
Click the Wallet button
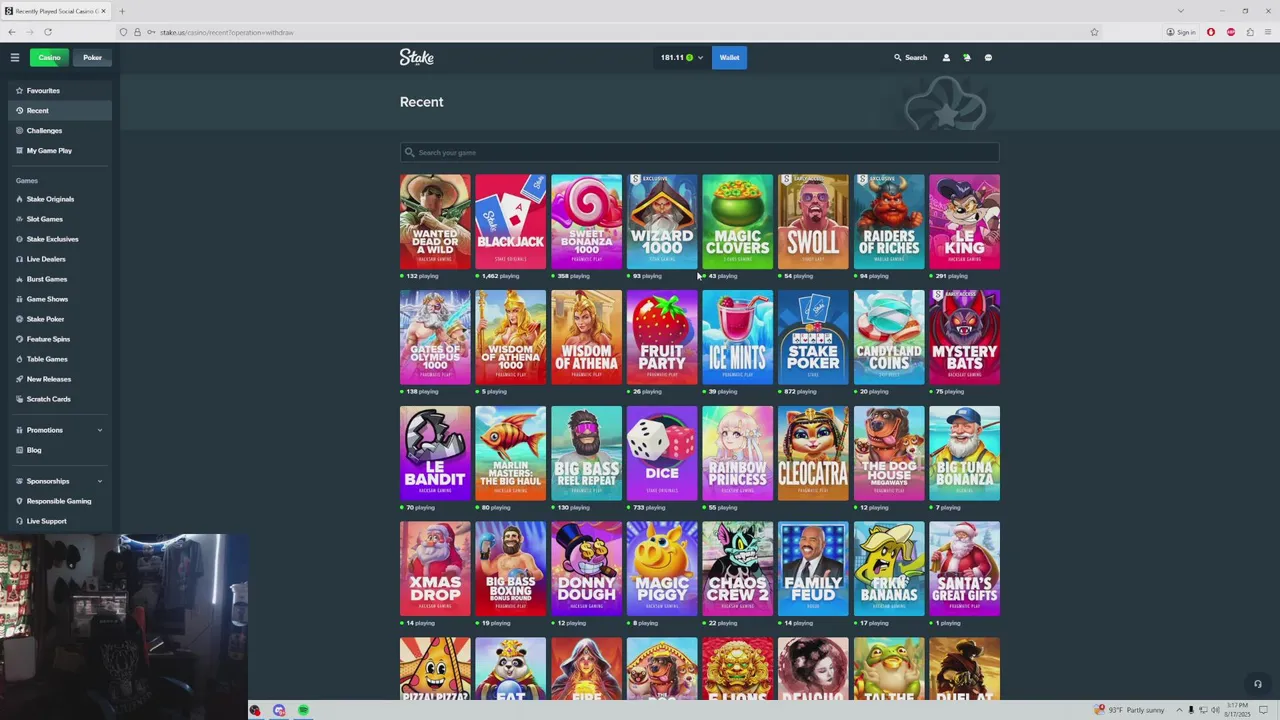(730, 58)
